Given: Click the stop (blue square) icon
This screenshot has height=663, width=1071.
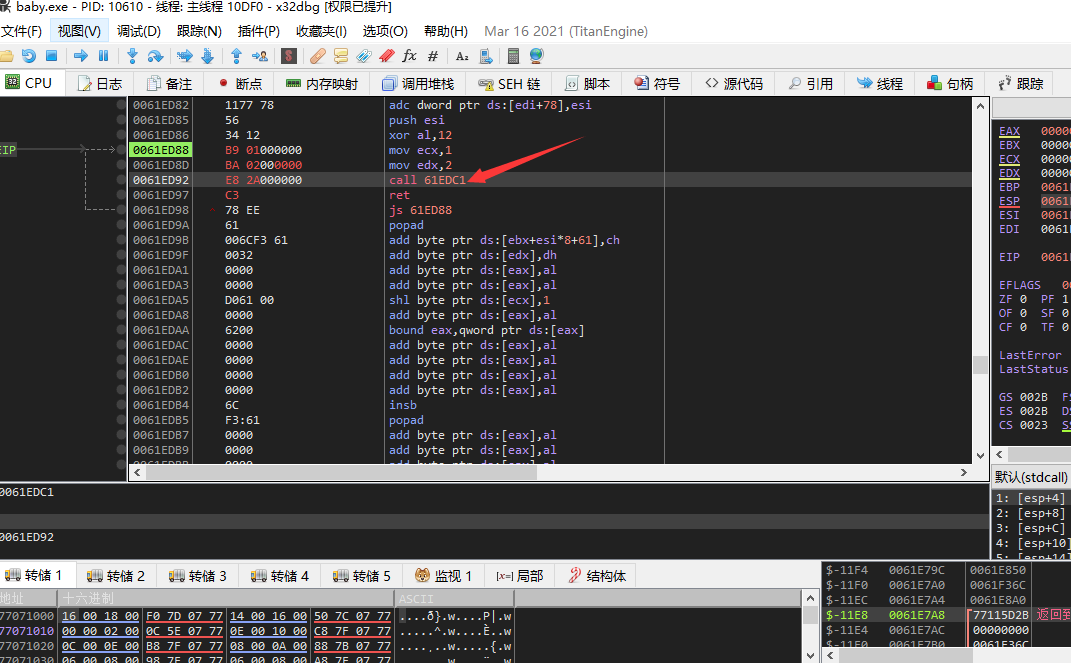Looking at the screenshot, I should [51, 56].
